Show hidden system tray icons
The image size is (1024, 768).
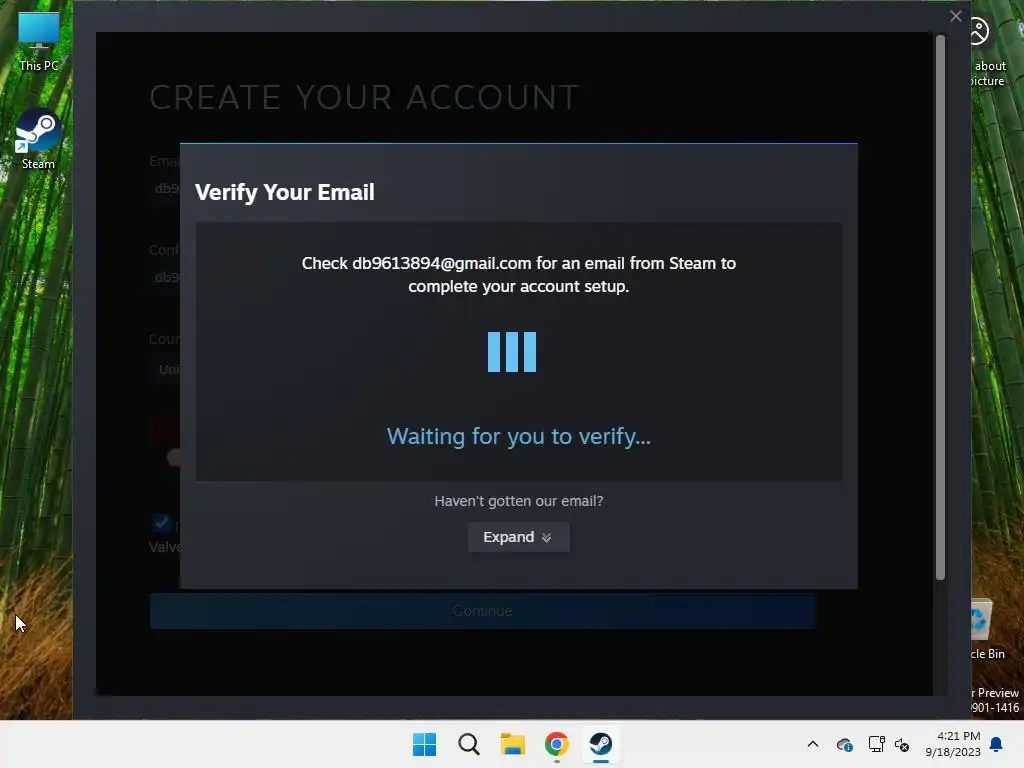point(812,744)
